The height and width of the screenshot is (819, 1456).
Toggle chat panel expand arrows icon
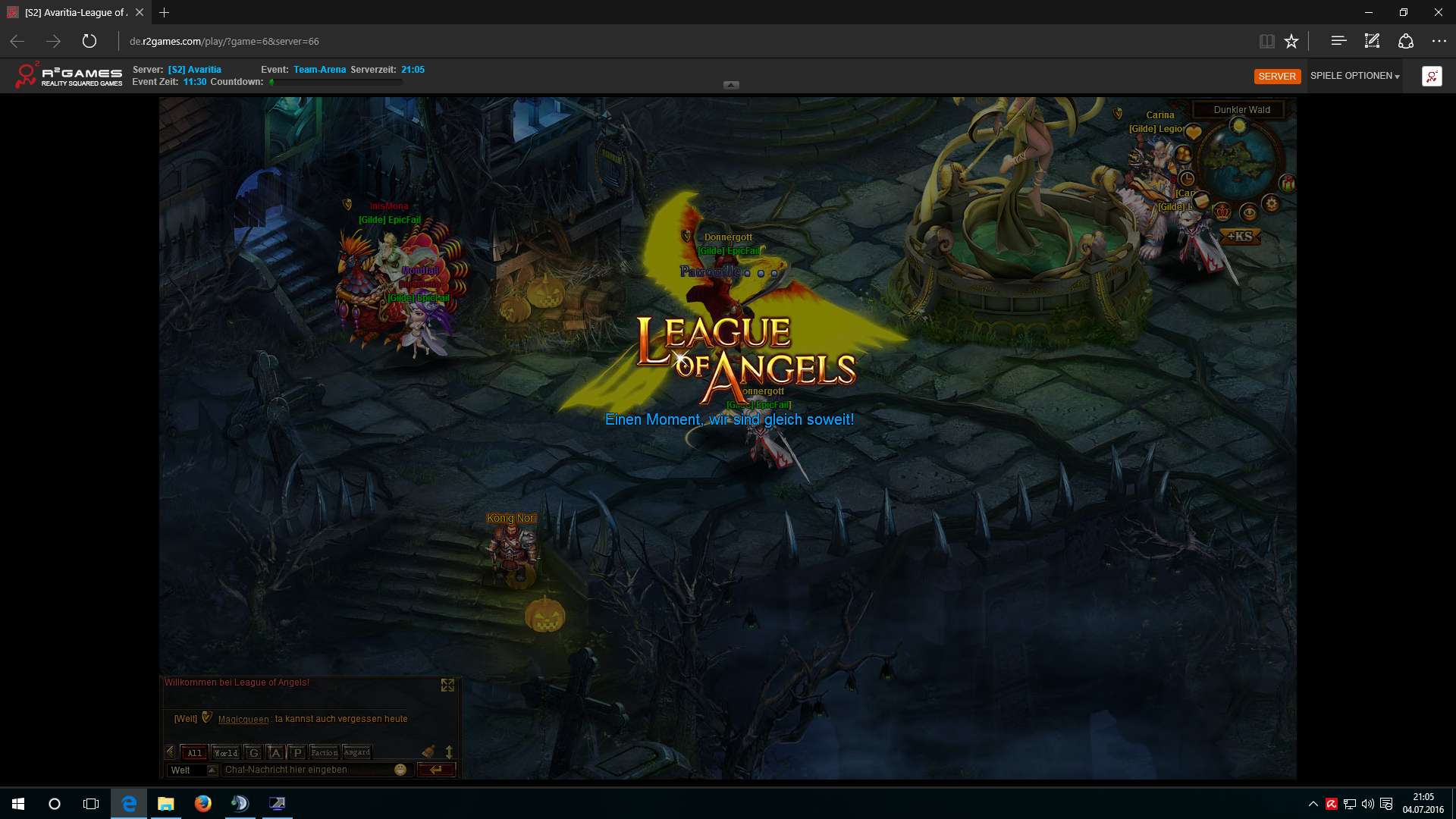447,685
